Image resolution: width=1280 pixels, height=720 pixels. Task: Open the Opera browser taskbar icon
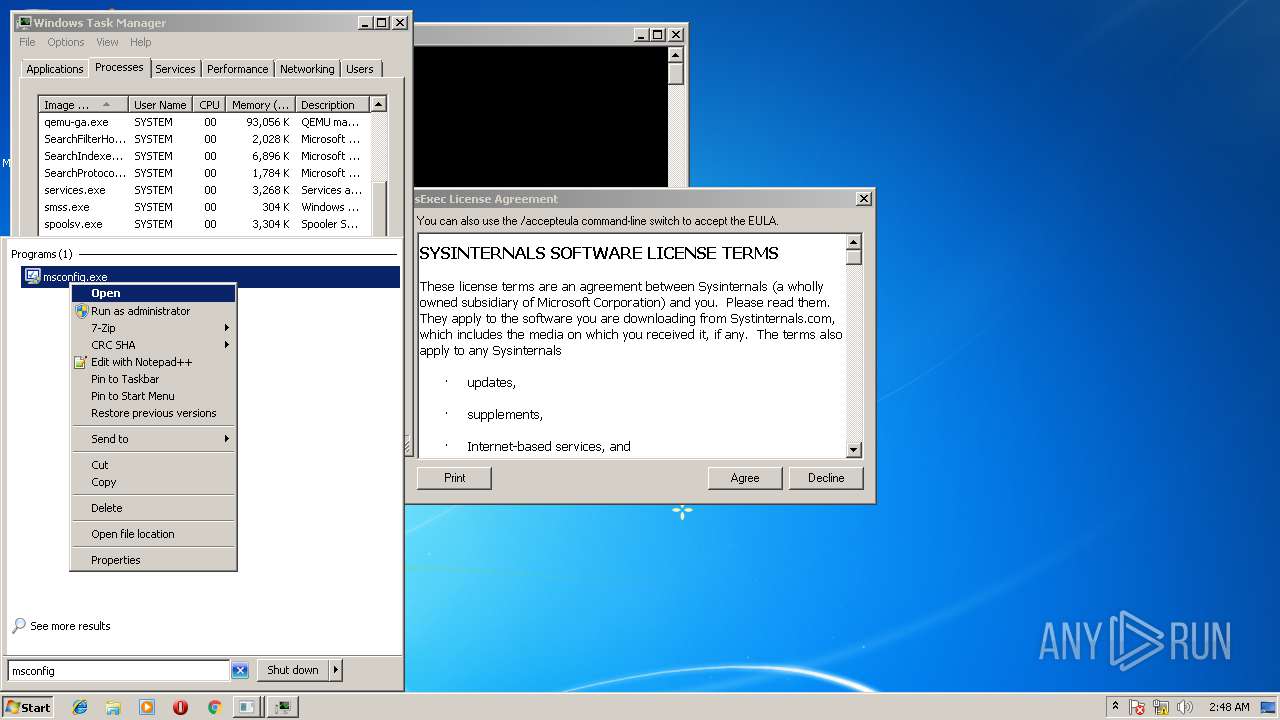tap(180, 707)
